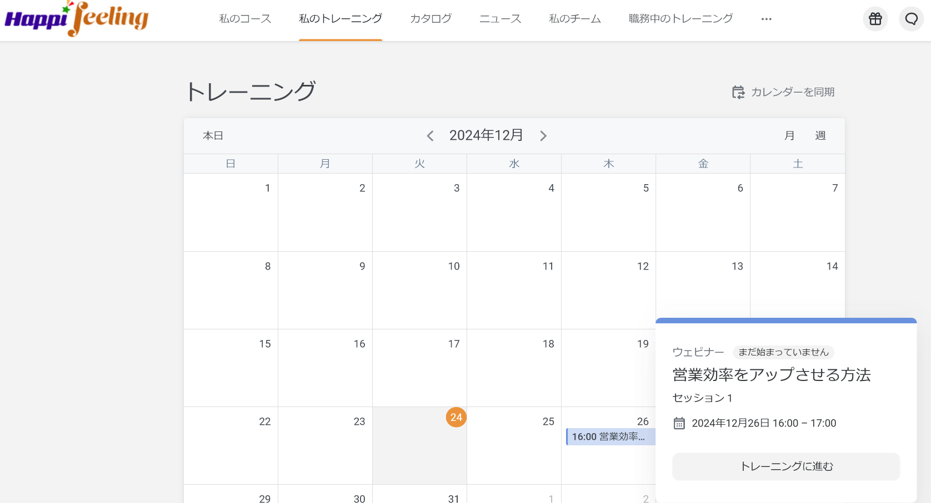The width and height of the screenshot is (931, 503).
Task: Click the calendar sync icon
Action: [x=738, y=92]
